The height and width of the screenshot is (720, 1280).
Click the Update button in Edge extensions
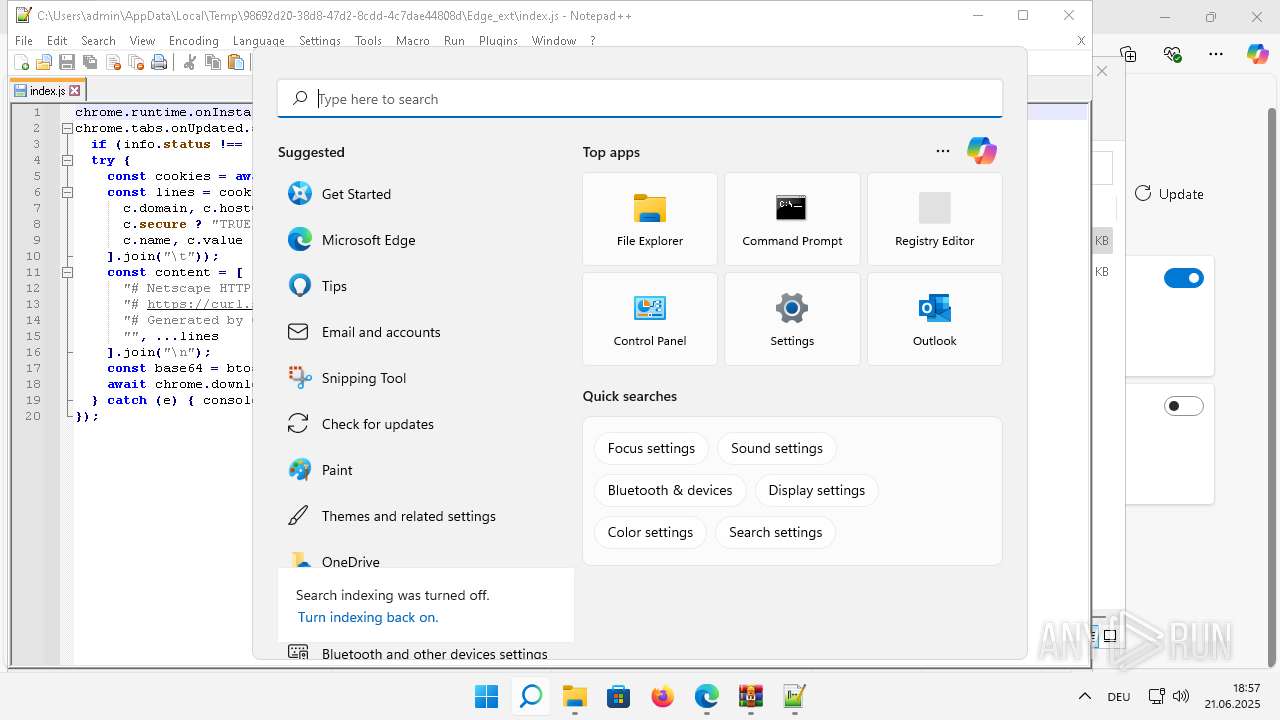tap(1169, 194)
